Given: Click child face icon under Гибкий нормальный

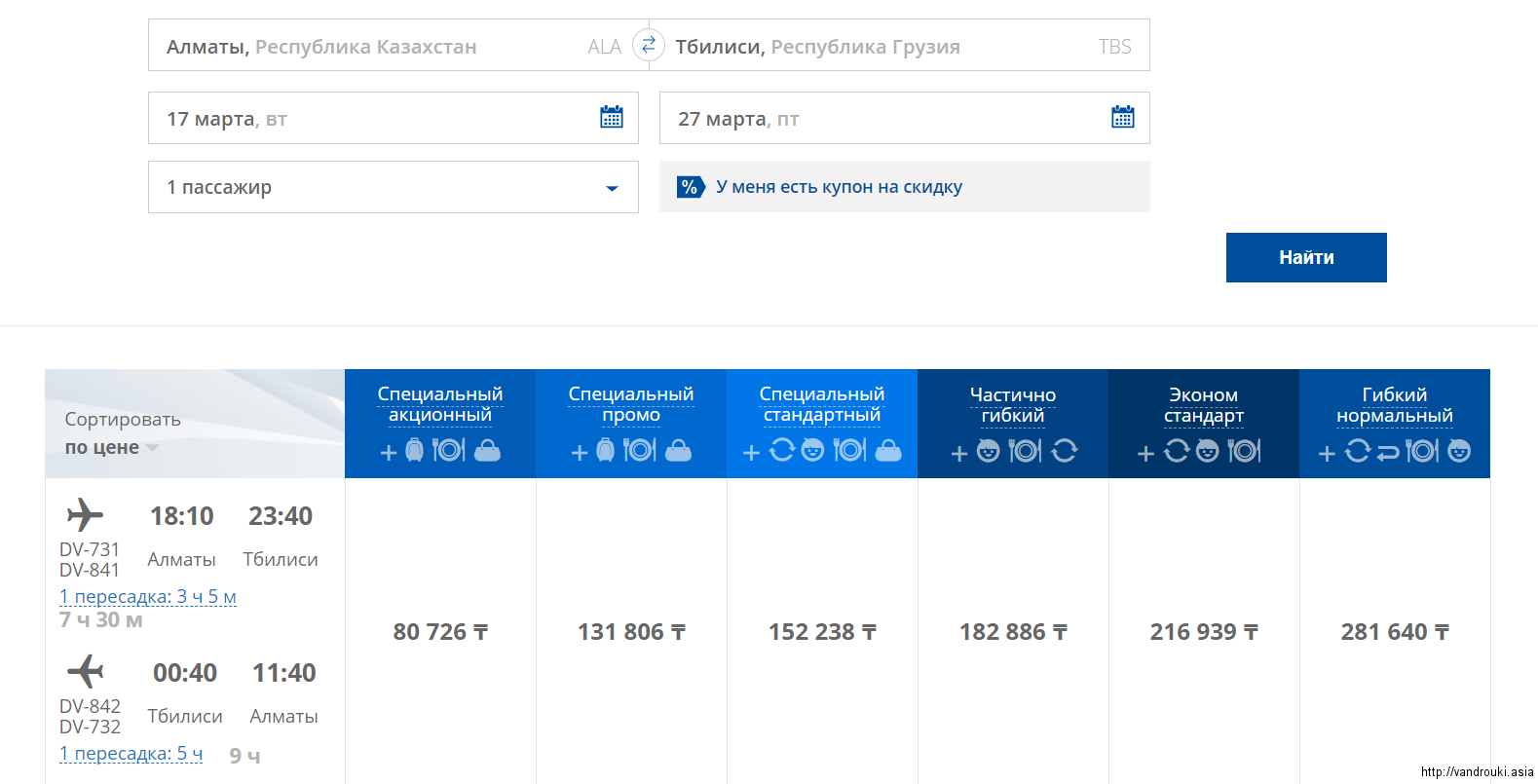Looking at the screenshot, I should [1459, 450].
